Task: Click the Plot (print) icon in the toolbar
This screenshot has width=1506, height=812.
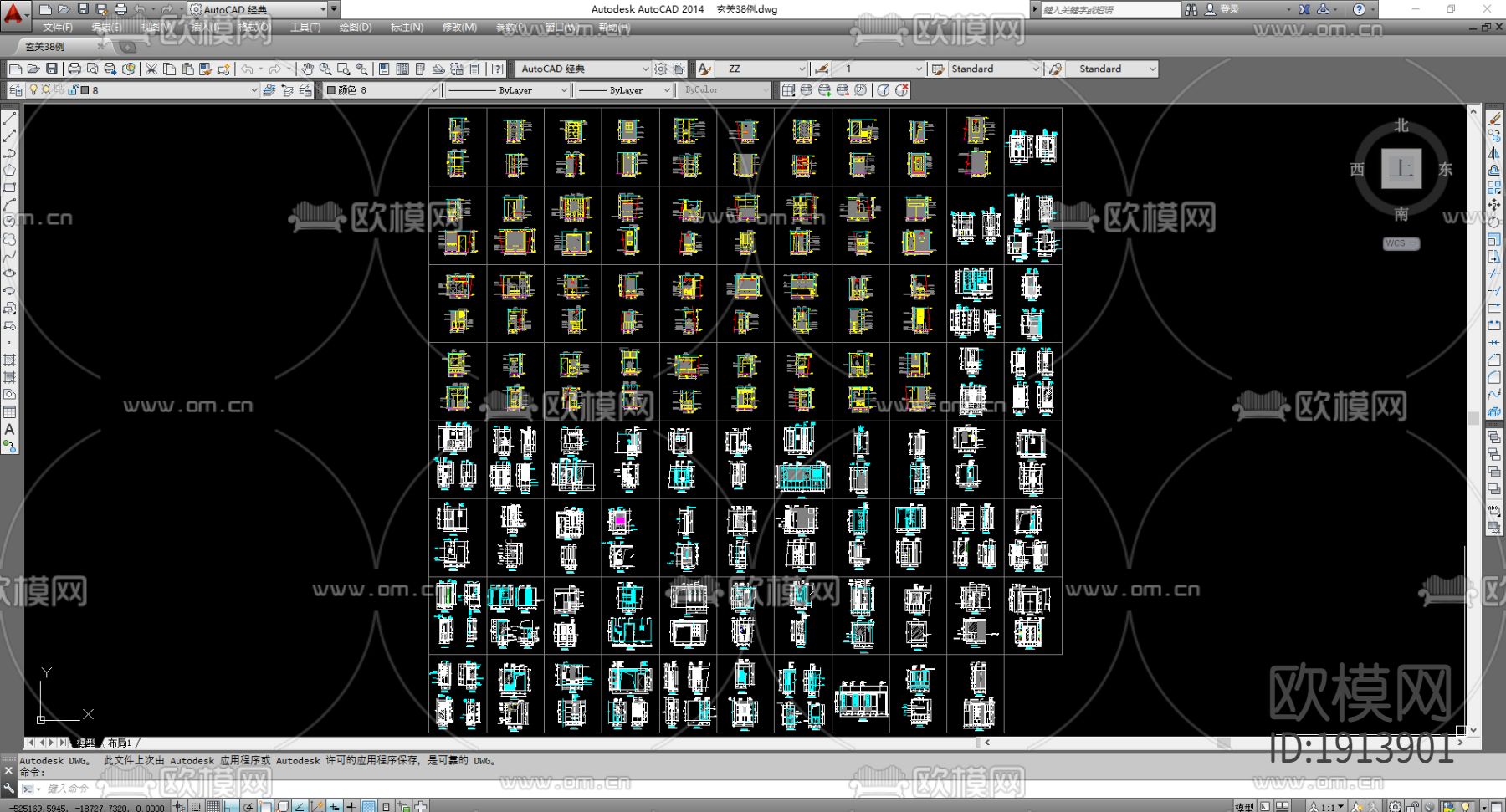Action: pyautogui.click(x=74, y=69)
